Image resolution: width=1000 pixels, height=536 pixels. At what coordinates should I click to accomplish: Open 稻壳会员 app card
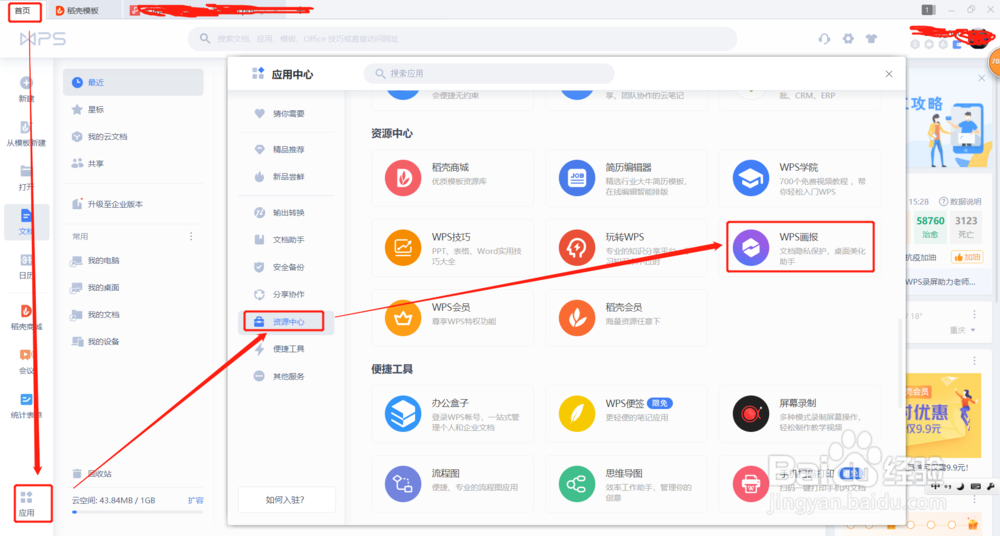[626, 318]
